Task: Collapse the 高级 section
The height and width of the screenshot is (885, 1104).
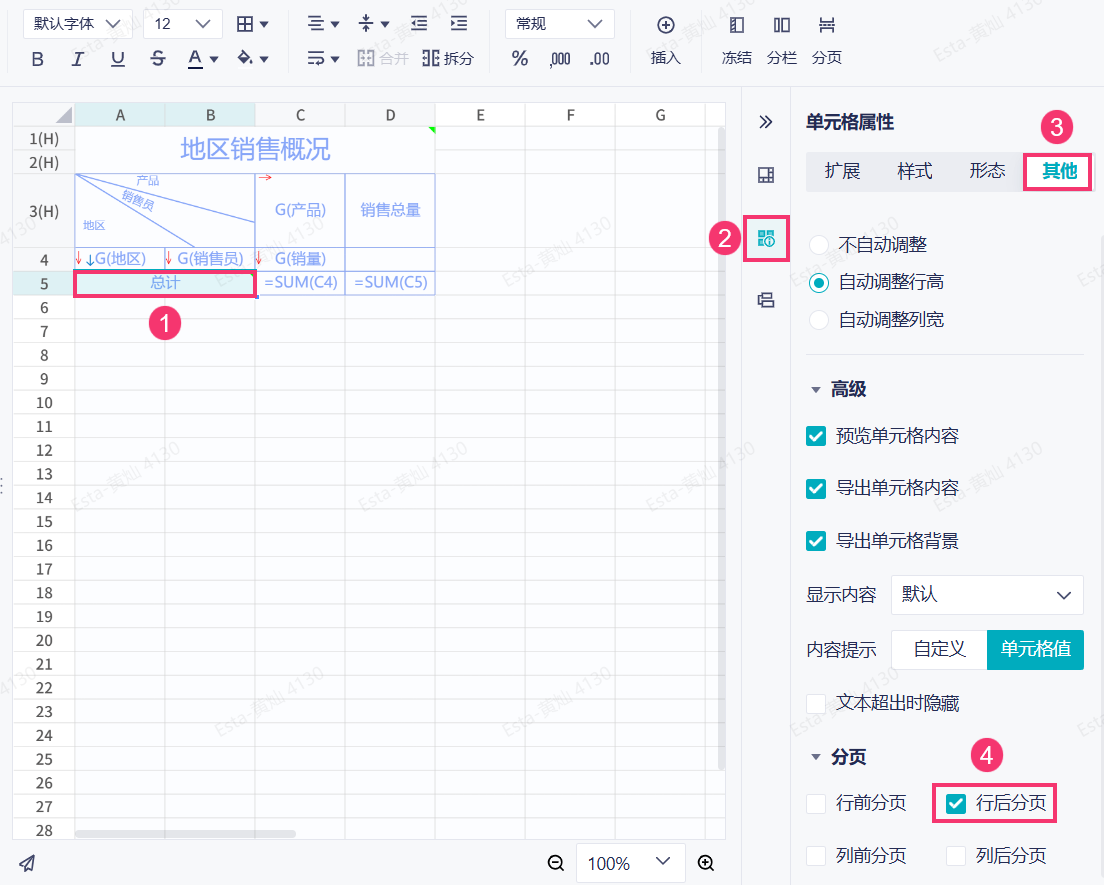Action: (x=816, y=389)
